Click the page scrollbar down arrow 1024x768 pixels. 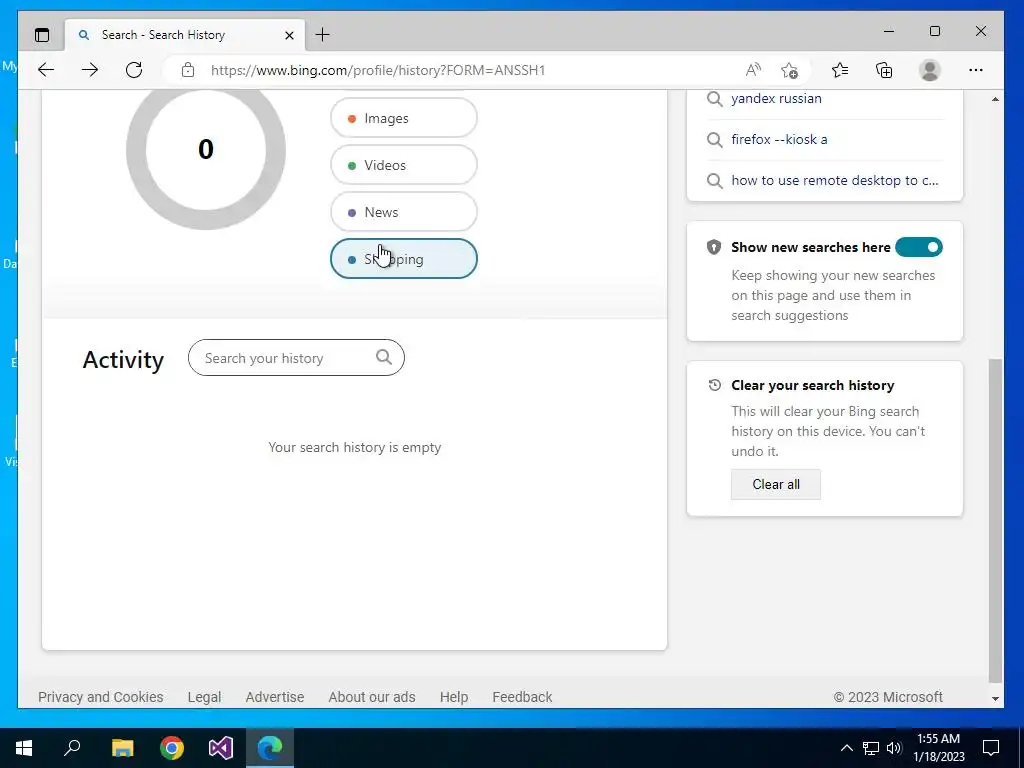[x=995, y=699]
